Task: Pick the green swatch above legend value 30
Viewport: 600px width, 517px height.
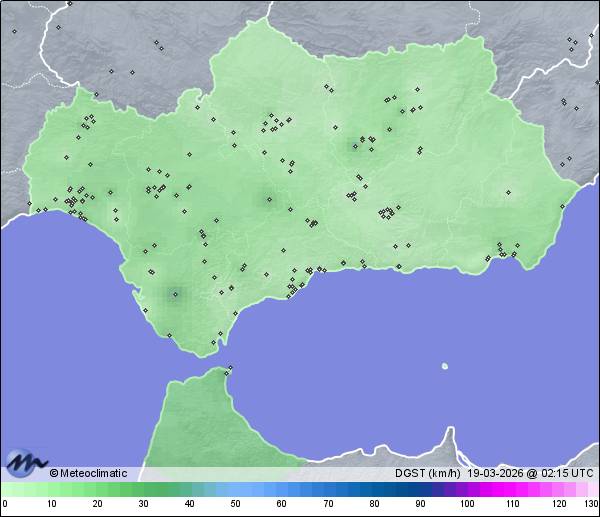Action: 143,489
